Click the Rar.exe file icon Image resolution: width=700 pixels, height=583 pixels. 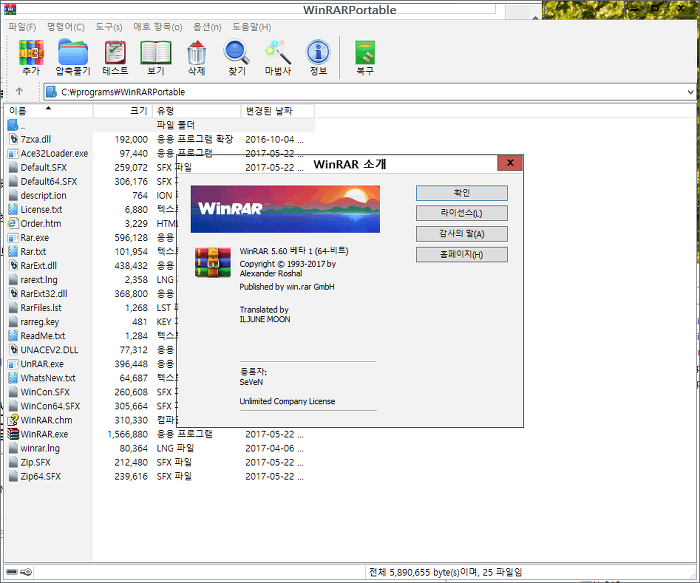click(13, 237)
